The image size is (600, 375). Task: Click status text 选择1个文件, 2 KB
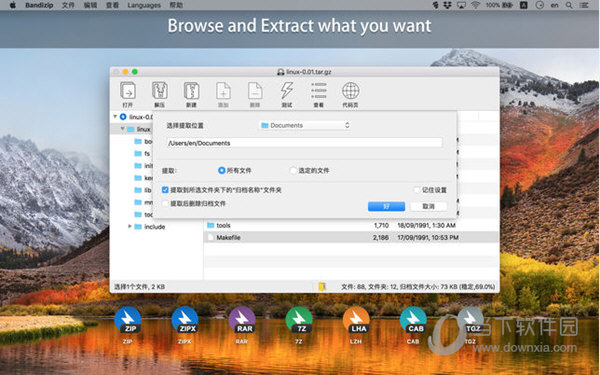139,286
